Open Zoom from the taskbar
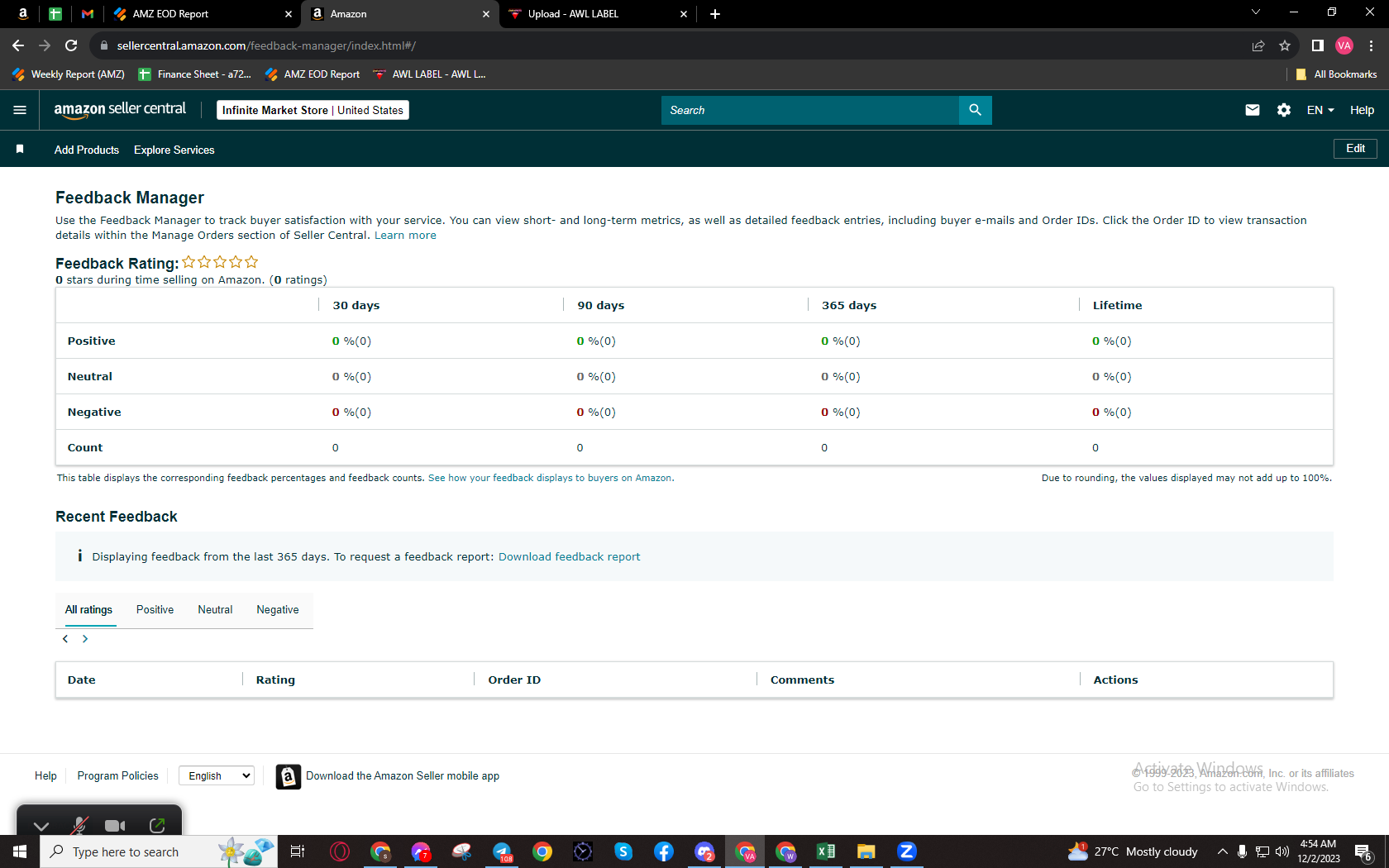This screenshot has height=868, width=1389. (x=907, y=851)
